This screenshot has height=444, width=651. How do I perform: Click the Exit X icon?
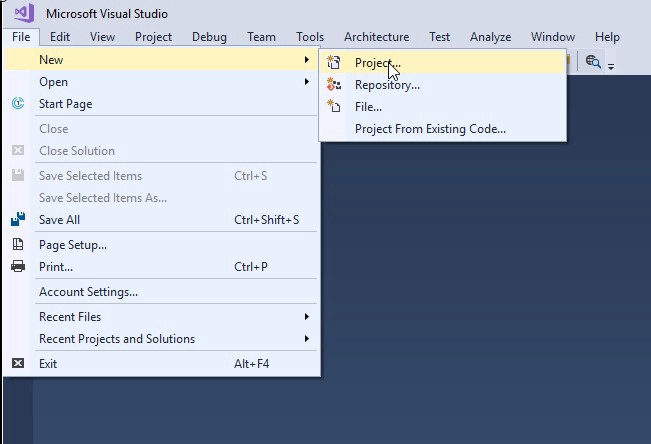pos(18,363)
